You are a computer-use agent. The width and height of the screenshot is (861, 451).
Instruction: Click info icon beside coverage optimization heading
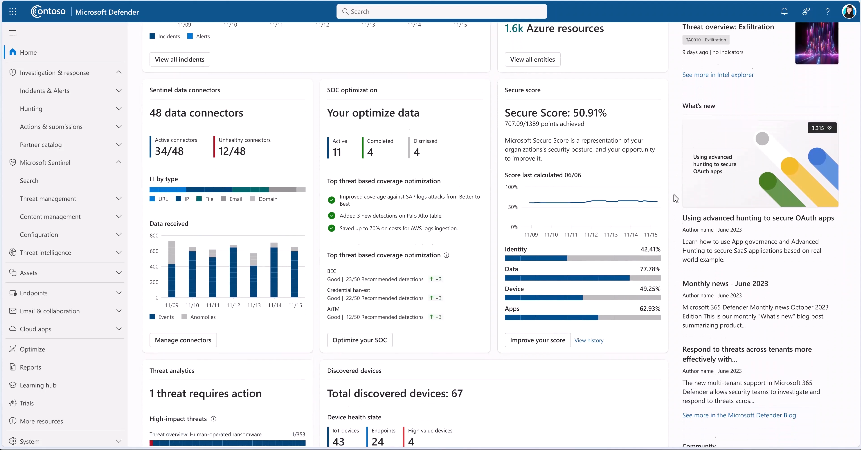(446, 255)
